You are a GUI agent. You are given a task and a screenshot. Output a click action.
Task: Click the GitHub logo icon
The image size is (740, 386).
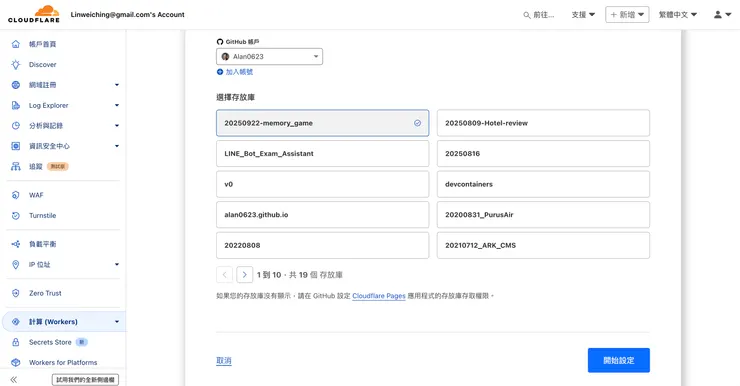219,42
